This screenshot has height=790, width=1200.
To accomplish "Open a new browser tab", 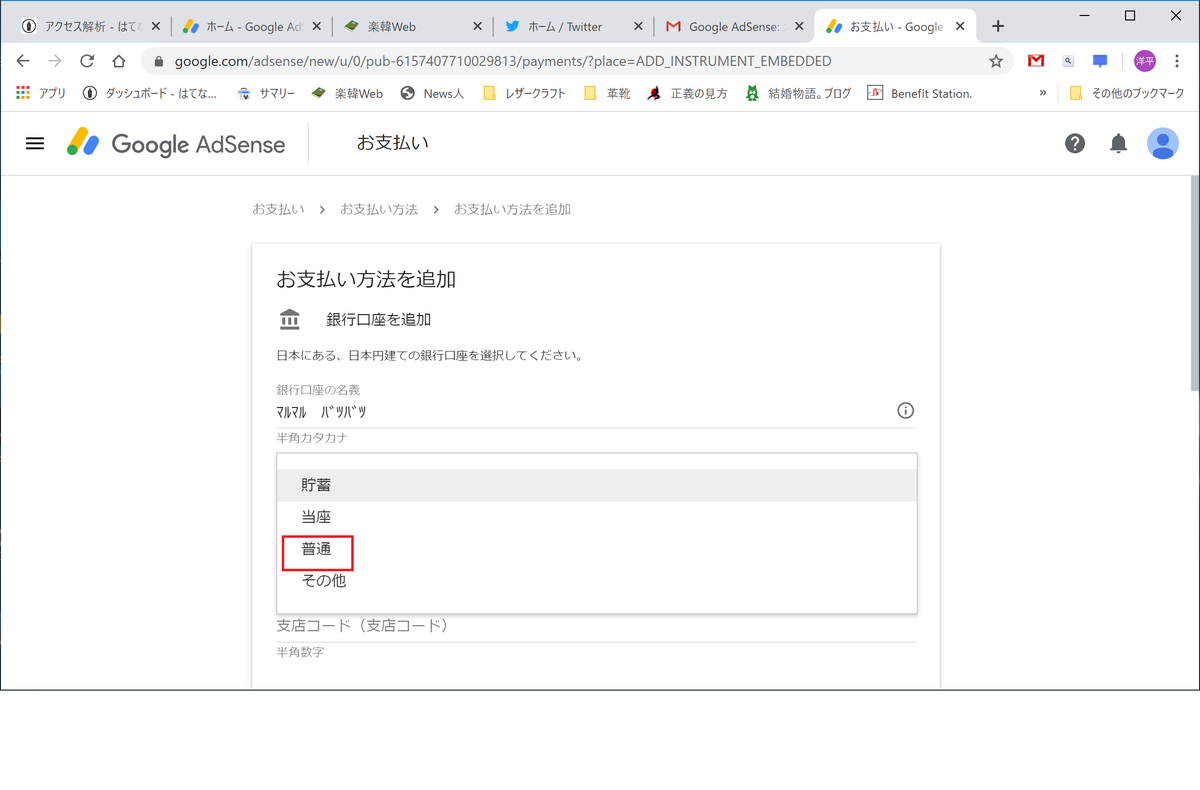I will 998,27.
